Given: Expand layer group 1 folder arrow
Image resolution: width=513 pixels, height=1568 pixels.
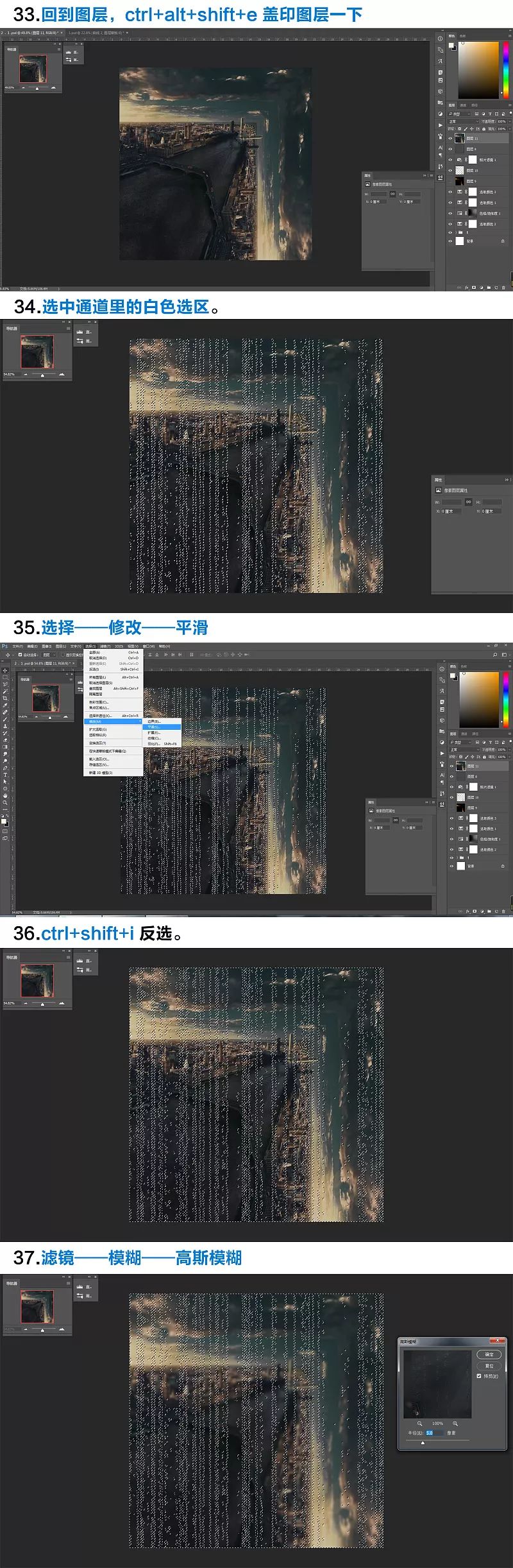Looking at the screenshot, I should pos(456,857).
